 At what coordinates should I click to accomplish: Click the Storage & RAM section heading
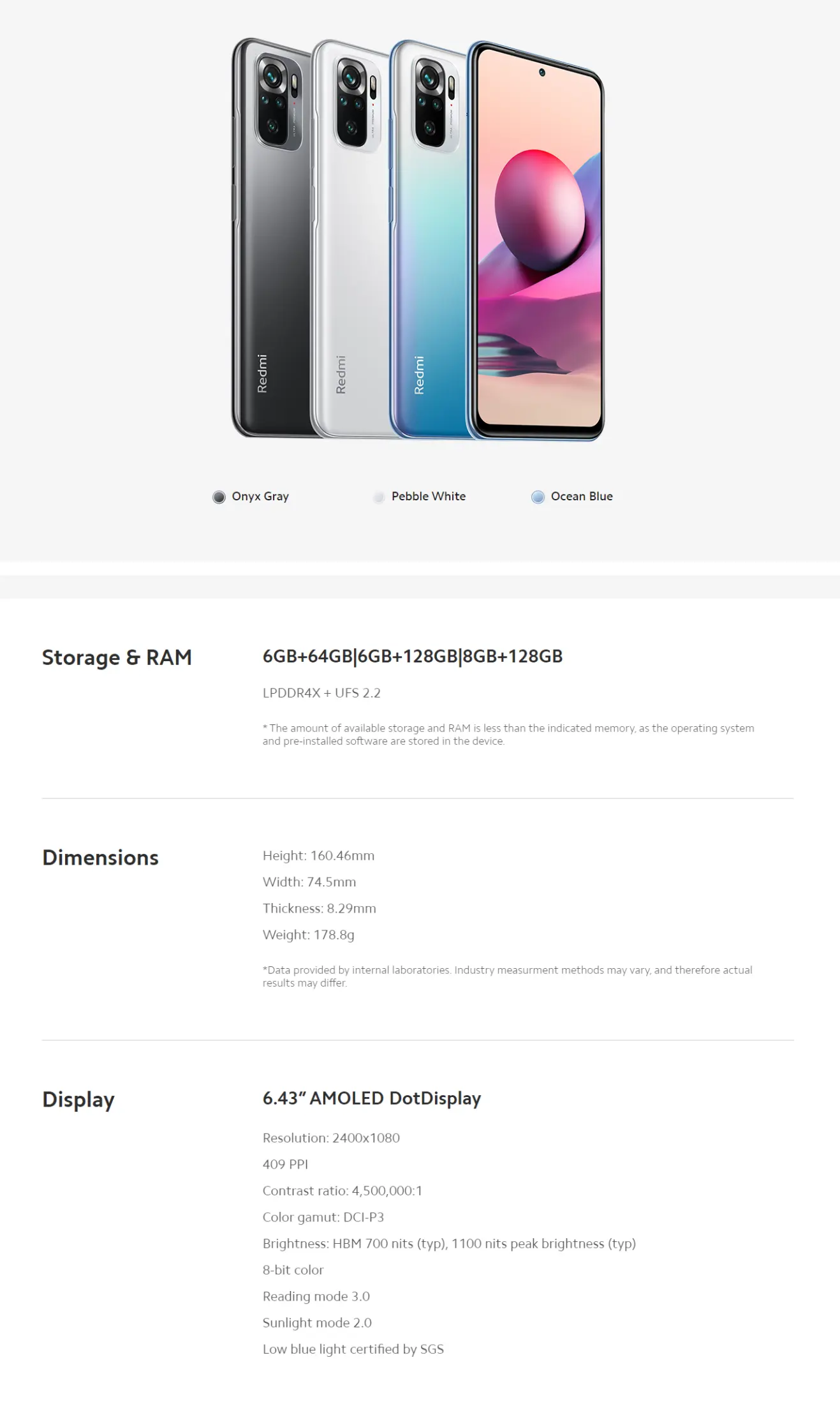tap(117, 657)
